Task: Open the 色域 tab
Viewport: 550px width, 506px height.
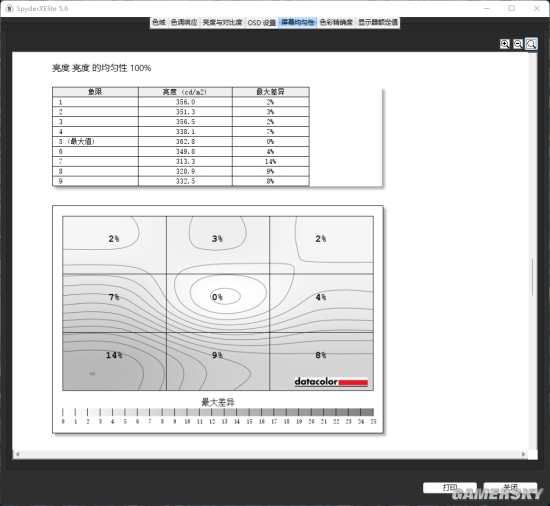Action: point(159,22)
